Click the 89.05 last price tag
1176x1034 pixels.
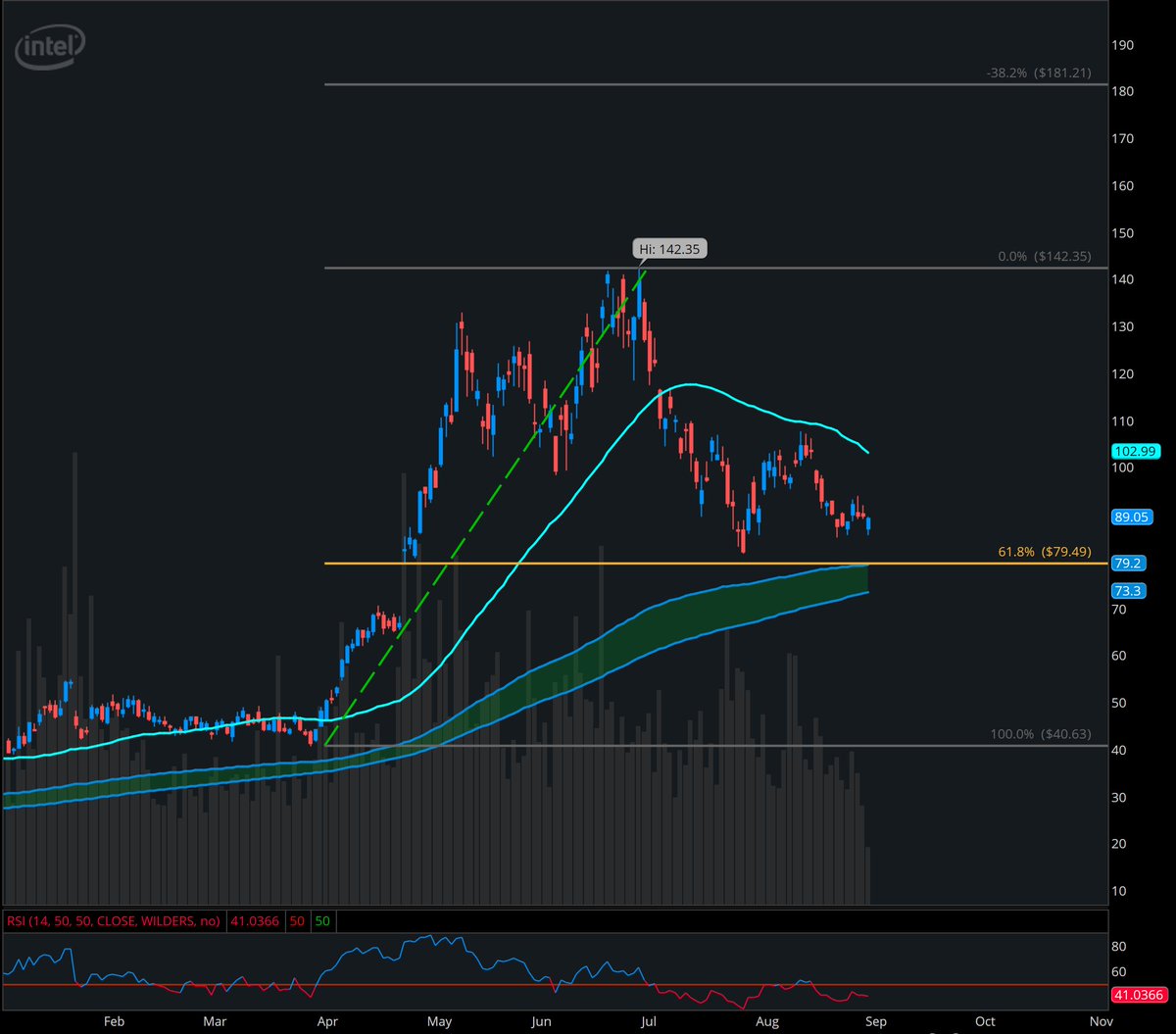(x=1130, y=517)
